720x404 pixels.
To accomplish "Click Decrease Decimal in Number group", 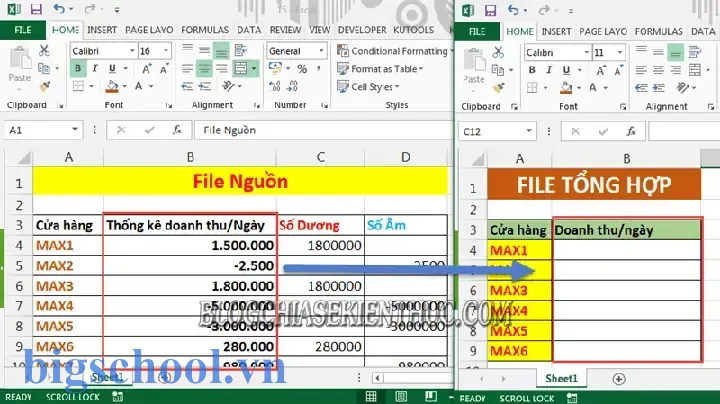I will [292, 86].
